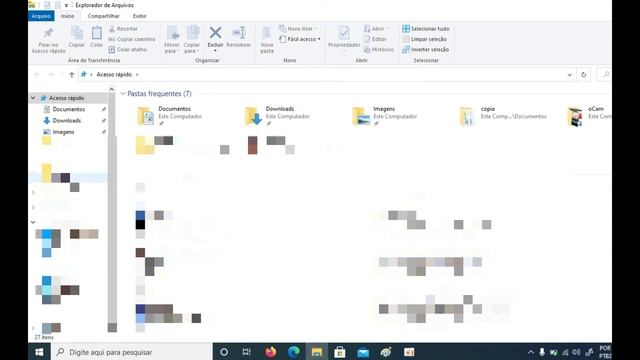Image resolution: width=640 pixels, height=360 pixels.
Task: Switch to the Compartilhar tab
Action: (104, 16)
